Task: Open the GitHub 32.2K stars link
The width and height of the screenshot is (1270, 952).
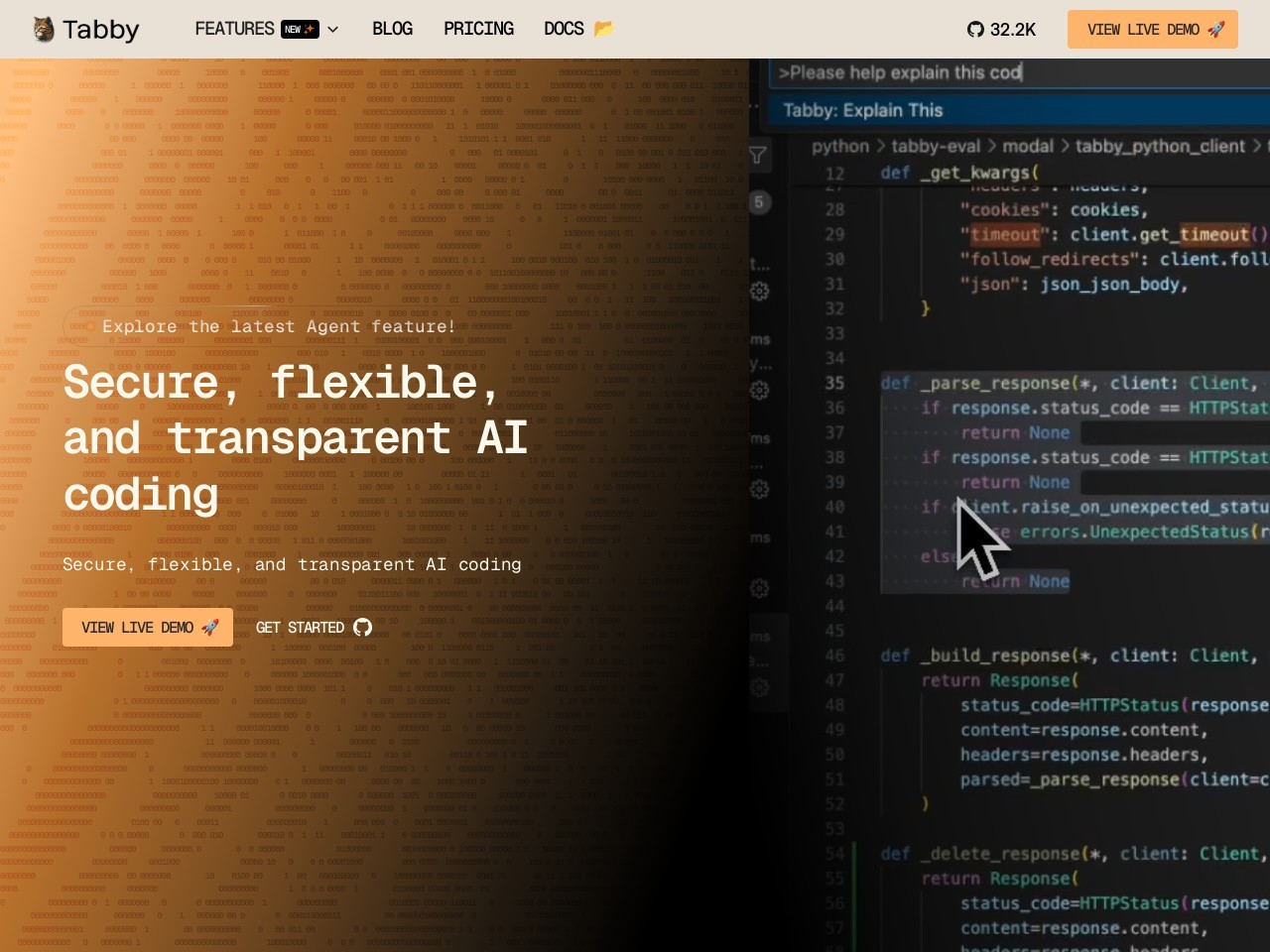Action: (x=1001, y=30)
